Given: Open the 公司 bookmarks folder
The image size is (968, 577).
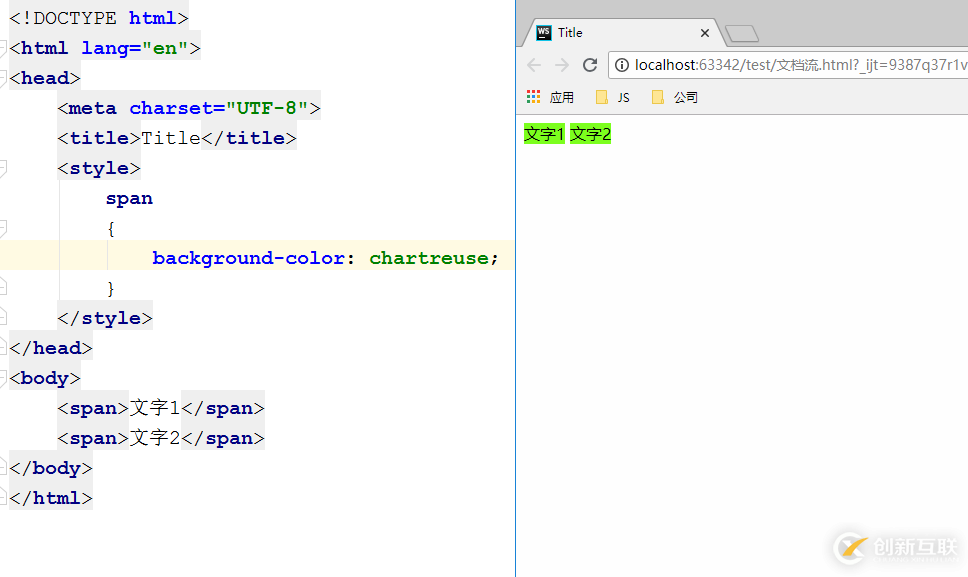Looking at the screenshot, I should (x=675, y=97).
